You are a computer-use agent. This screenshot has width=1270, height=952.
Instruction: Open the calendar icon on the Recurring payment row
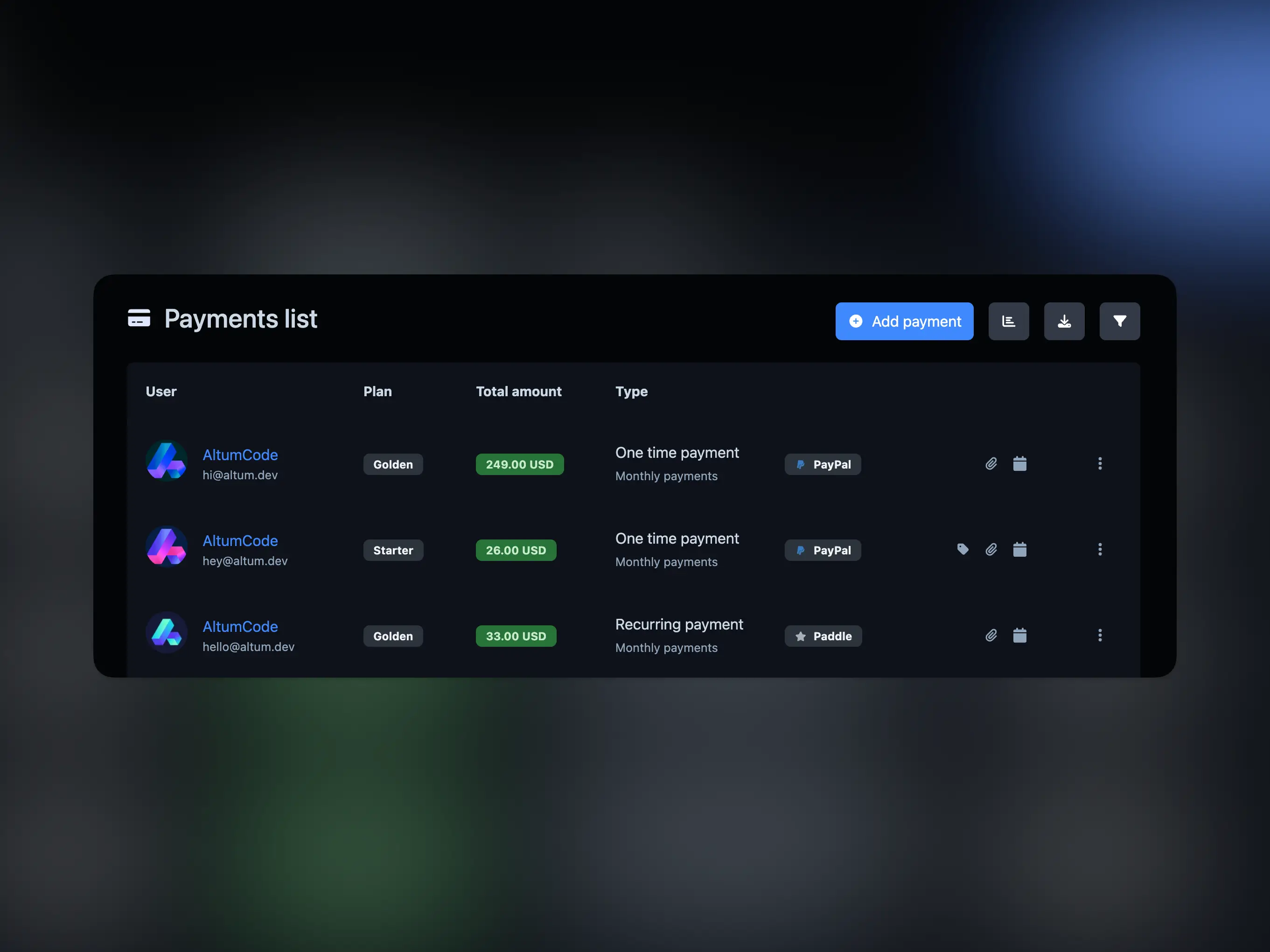1019,635
